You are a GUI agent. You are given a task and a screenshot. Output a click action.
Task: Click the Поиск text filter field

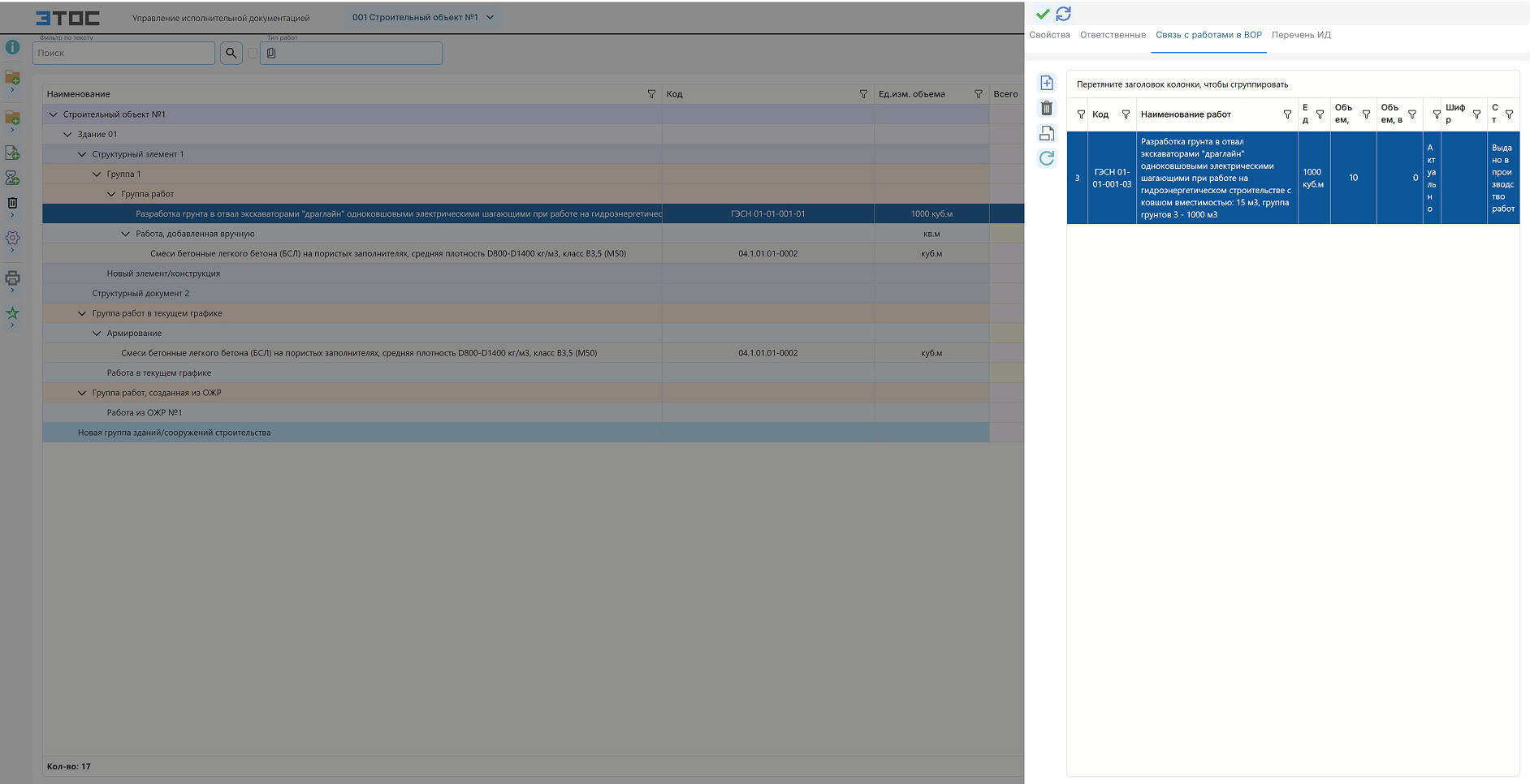[x=123, y=53]
